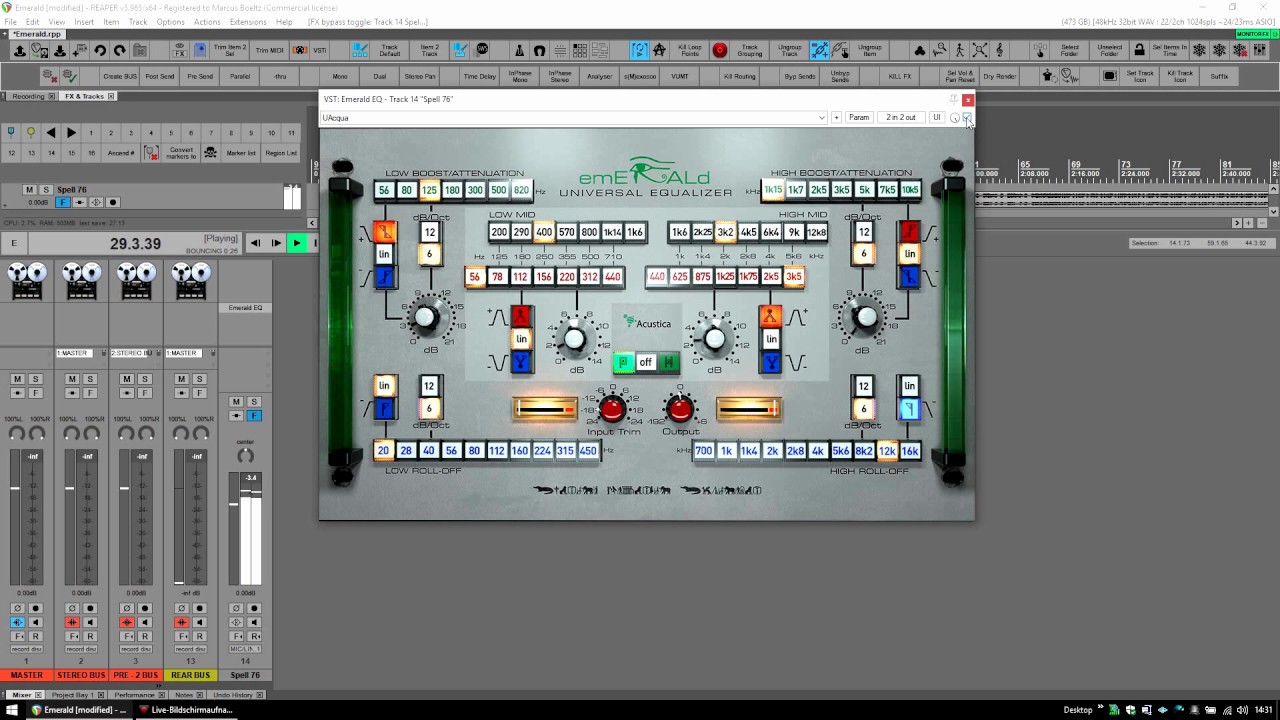The width and height of the screenshot is (1280, 720).
Task: Click the Emerald taskbar item
Action: 80,710
